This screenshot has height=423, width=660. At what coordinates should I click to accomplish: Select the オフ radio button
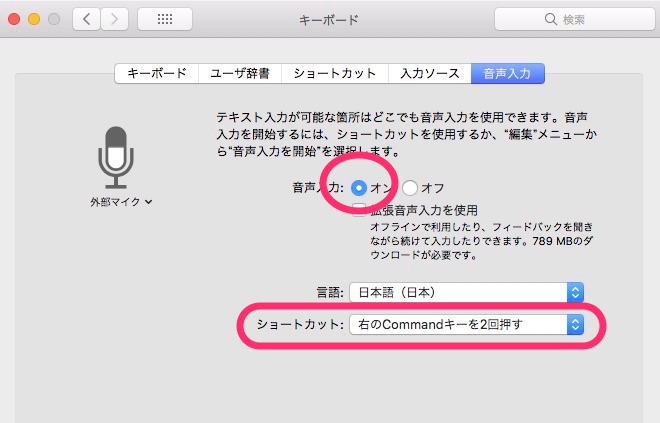coord(410,188)
